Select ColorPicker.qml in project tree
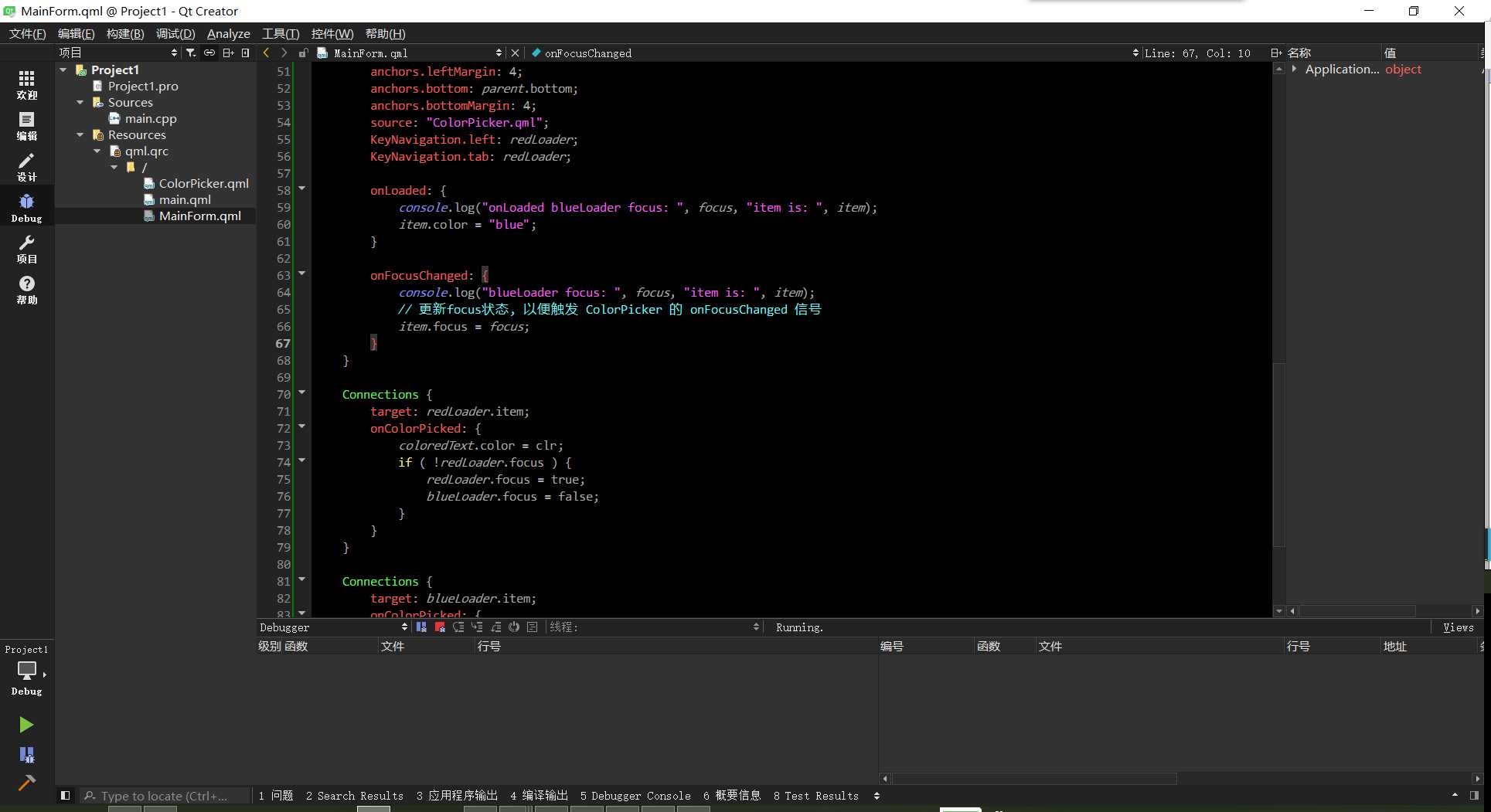 click(x=203, y=183)
